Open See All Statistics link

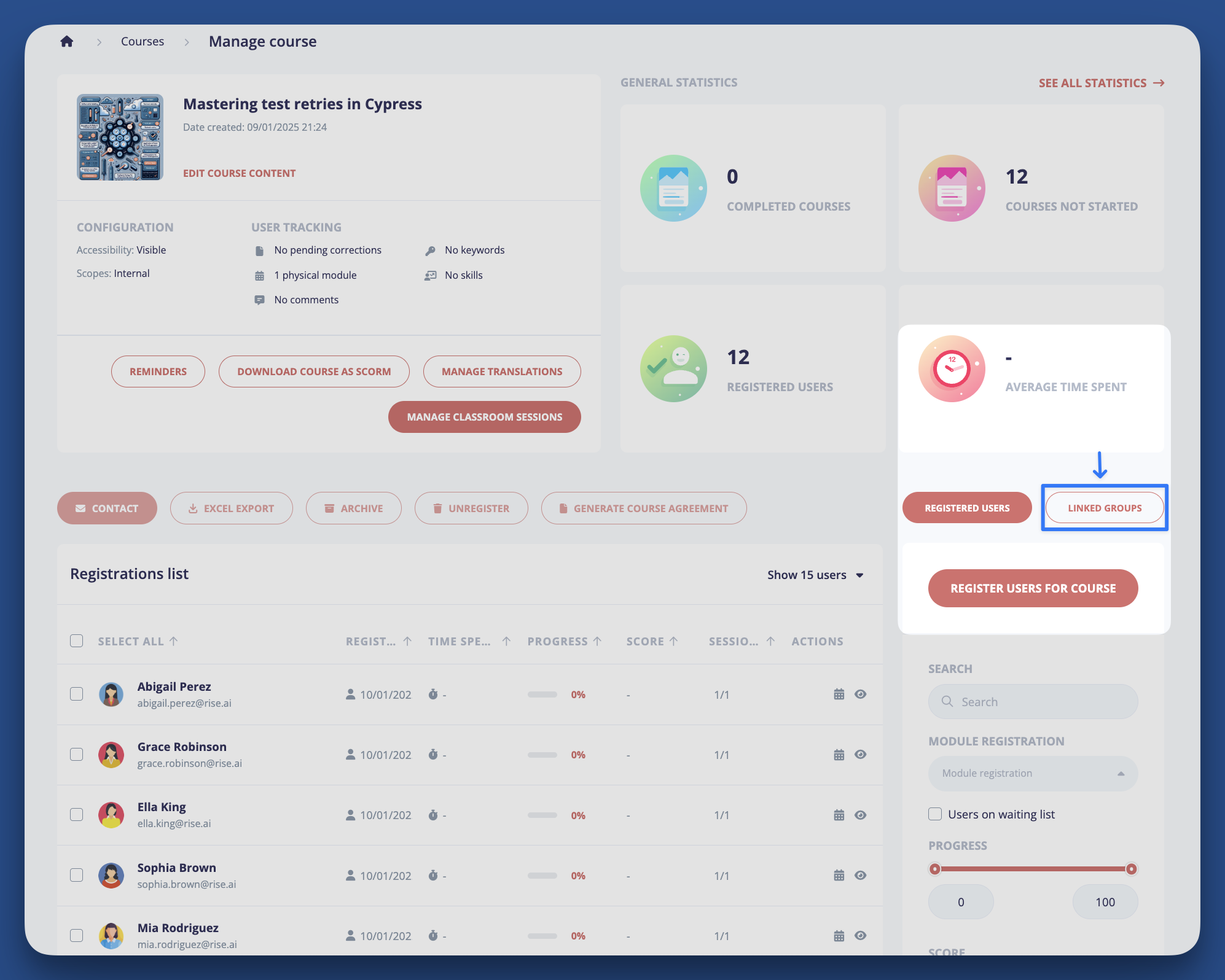[1102, 83]
